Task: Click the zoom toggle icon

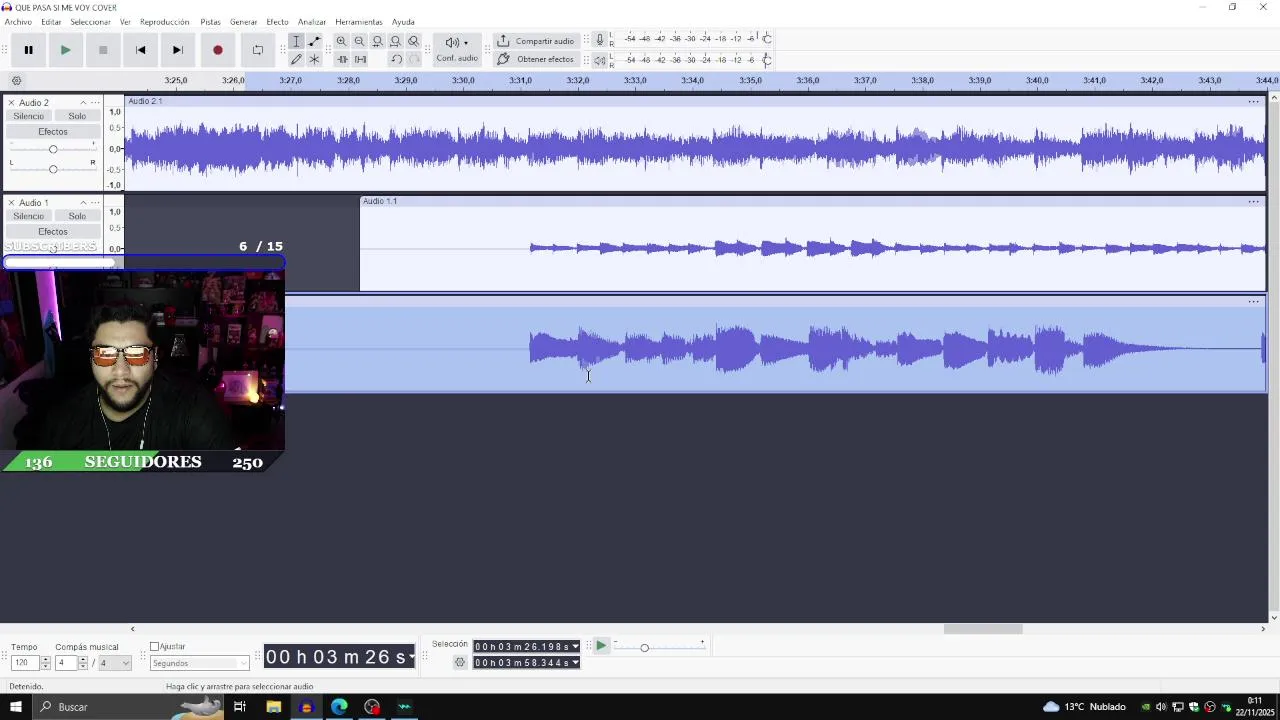Action: [413, 41]
